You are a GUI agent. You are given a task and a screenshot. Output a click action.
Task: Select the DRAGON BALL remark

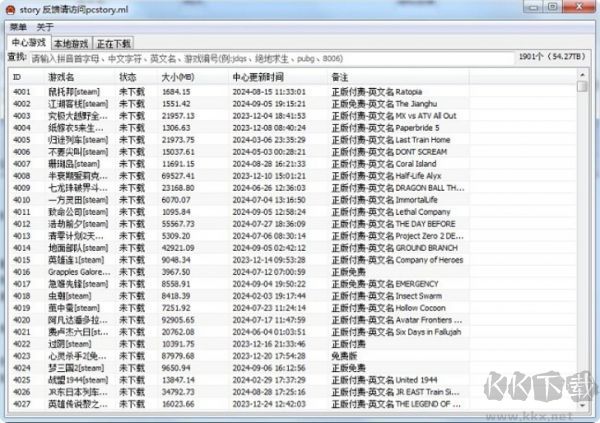pyautogui.click(x=398, y=188)
